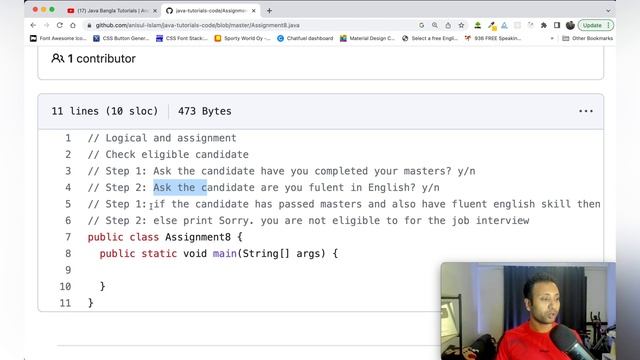This screenshot has width=640, height=360.
Task: Click the macOS red close window button
Action: [35, 10]
